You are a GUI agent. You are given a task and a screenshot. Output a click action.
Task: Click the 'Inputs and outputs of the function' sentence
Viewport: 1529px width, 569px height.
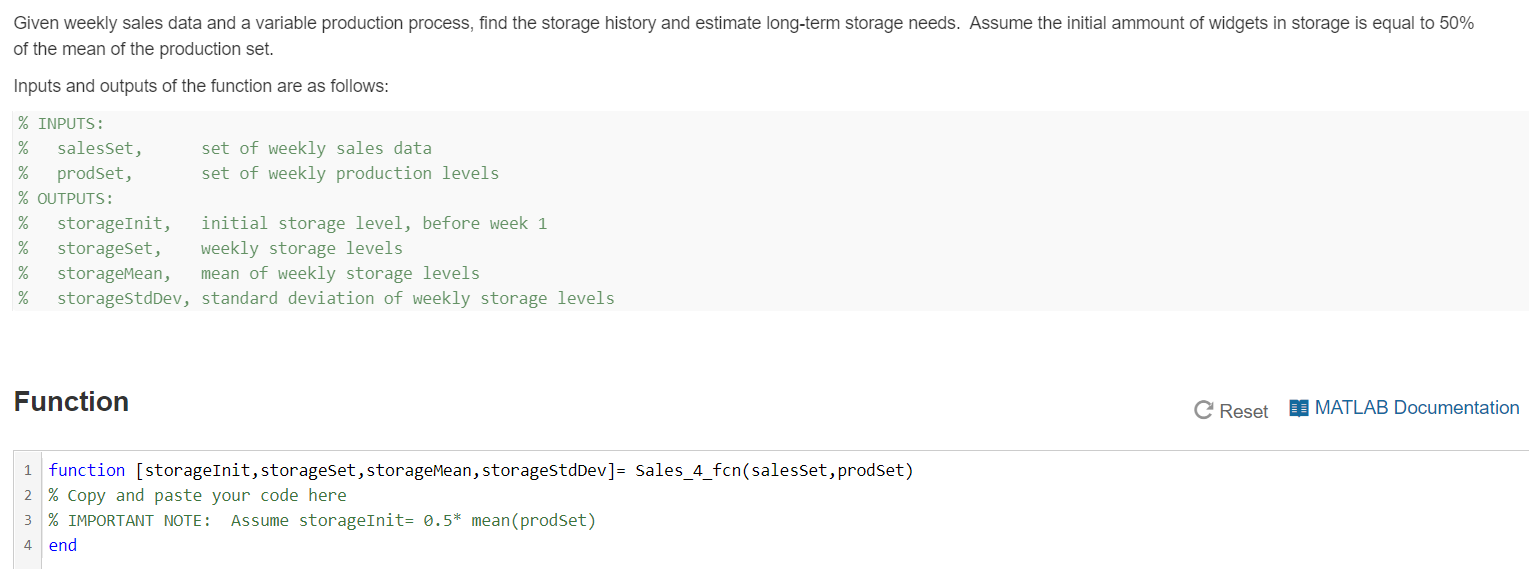coord(200,86)
